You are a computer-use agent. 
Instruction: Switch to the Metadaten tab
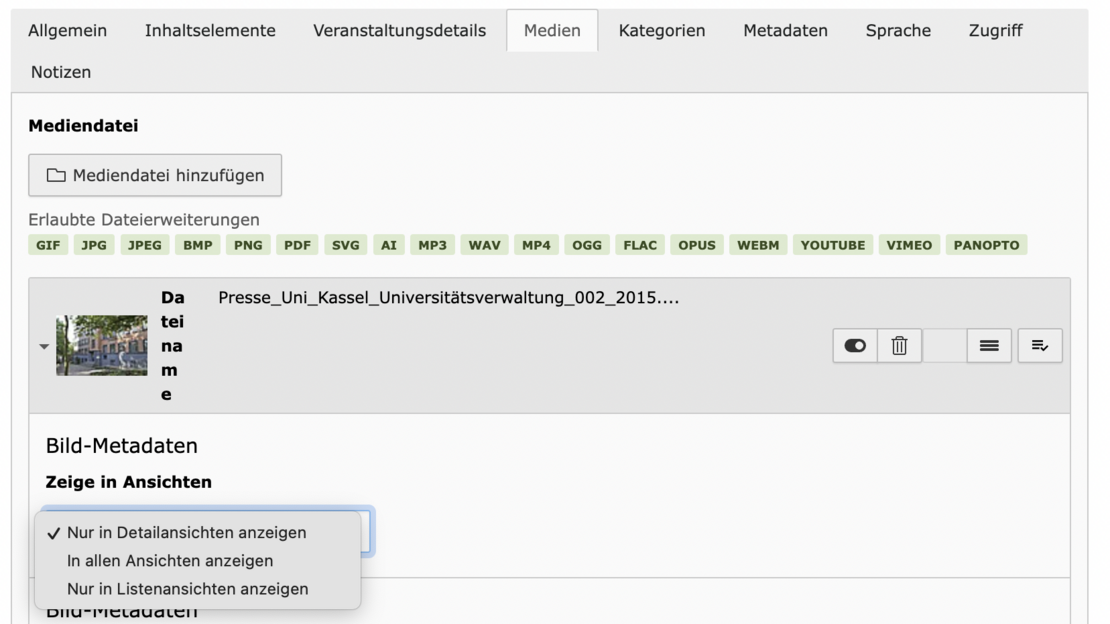pos(785,31)
